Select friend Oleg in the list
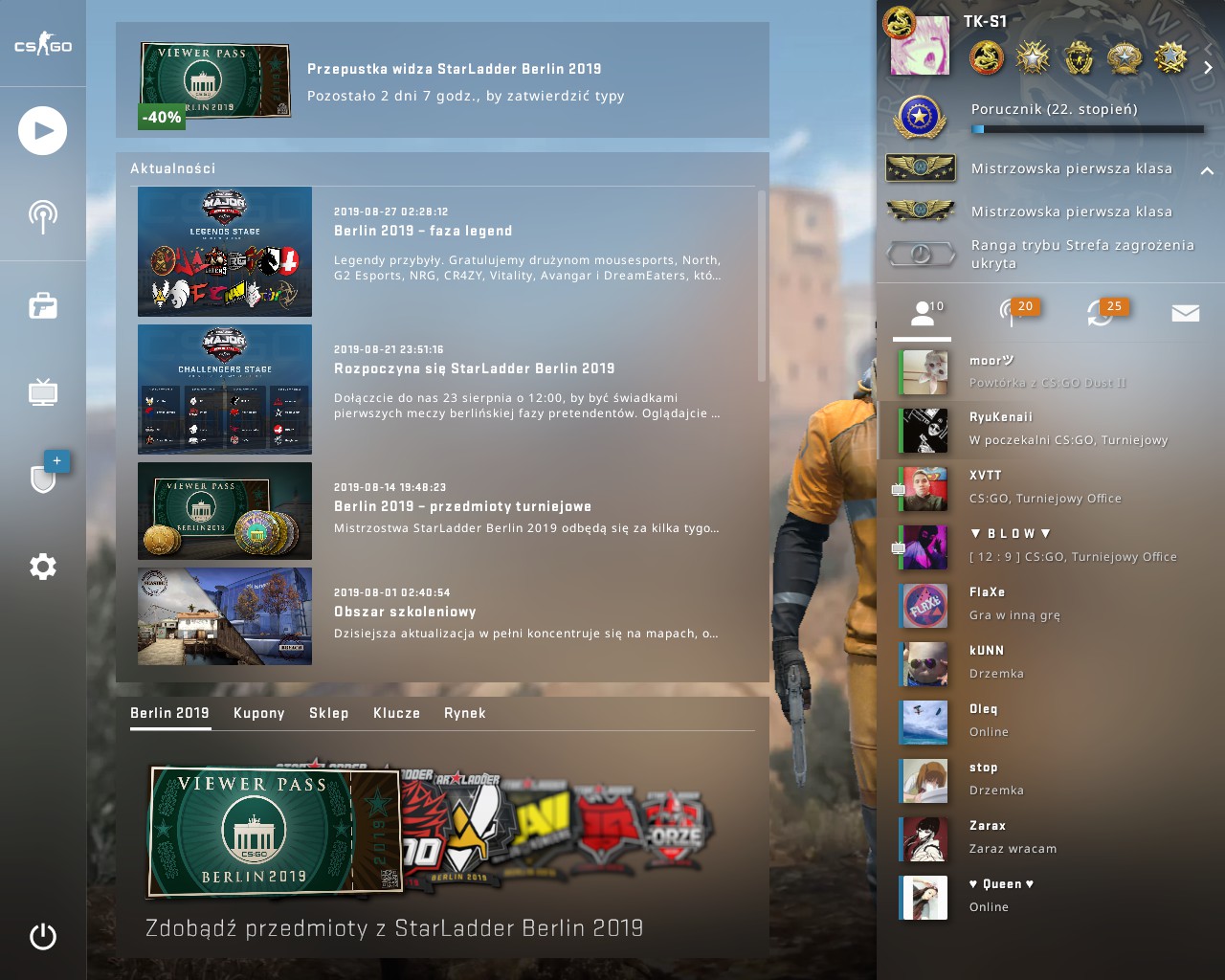This screenshot has height=980, width=1225. pos(1051,722)
